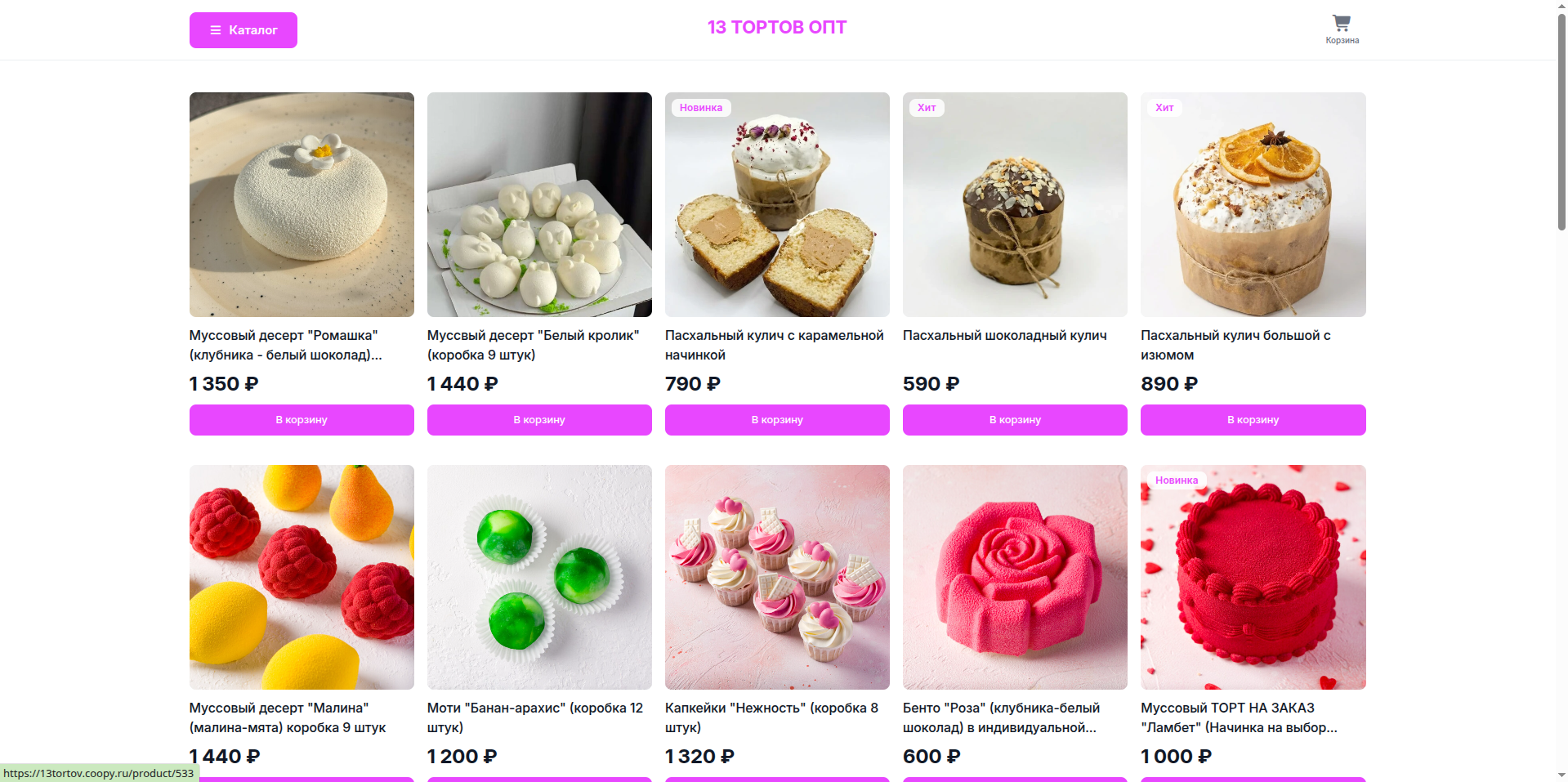1568x782 pixels.
Task: Click the page vertical scrollbar down arrow
Action: coord(1561,775)
